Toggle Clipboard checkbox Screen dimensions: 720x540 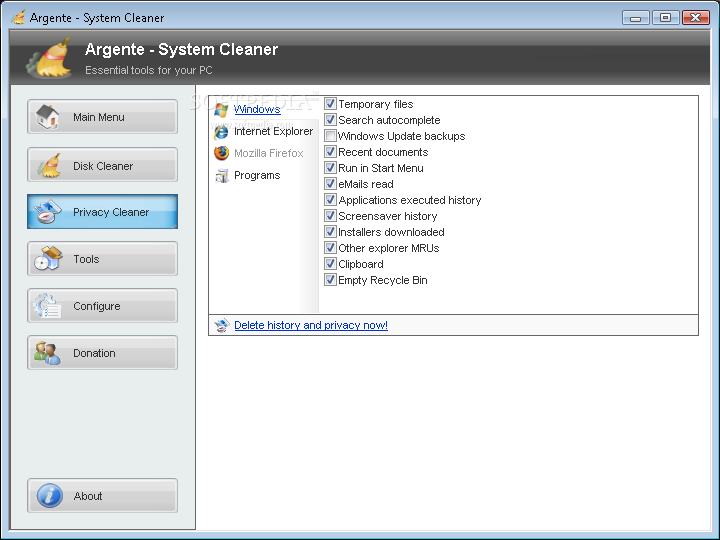(x=330, y=264)
